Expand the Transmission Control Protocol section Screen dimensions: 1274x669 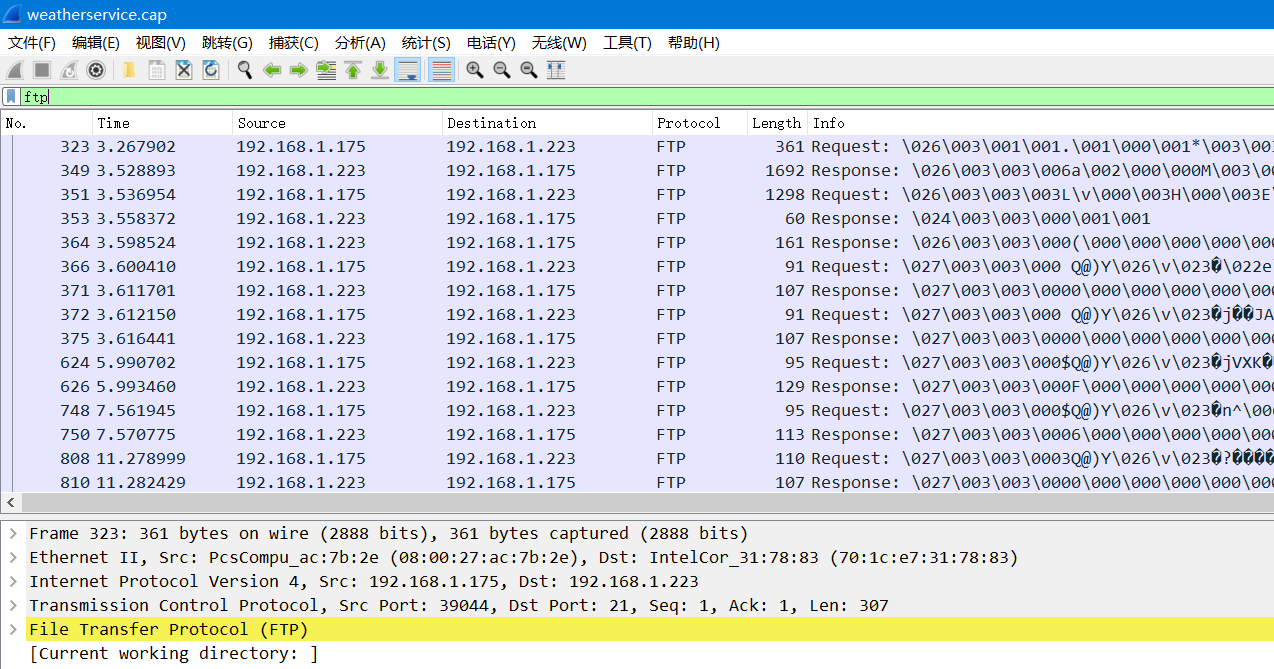(x=15, y=605)
